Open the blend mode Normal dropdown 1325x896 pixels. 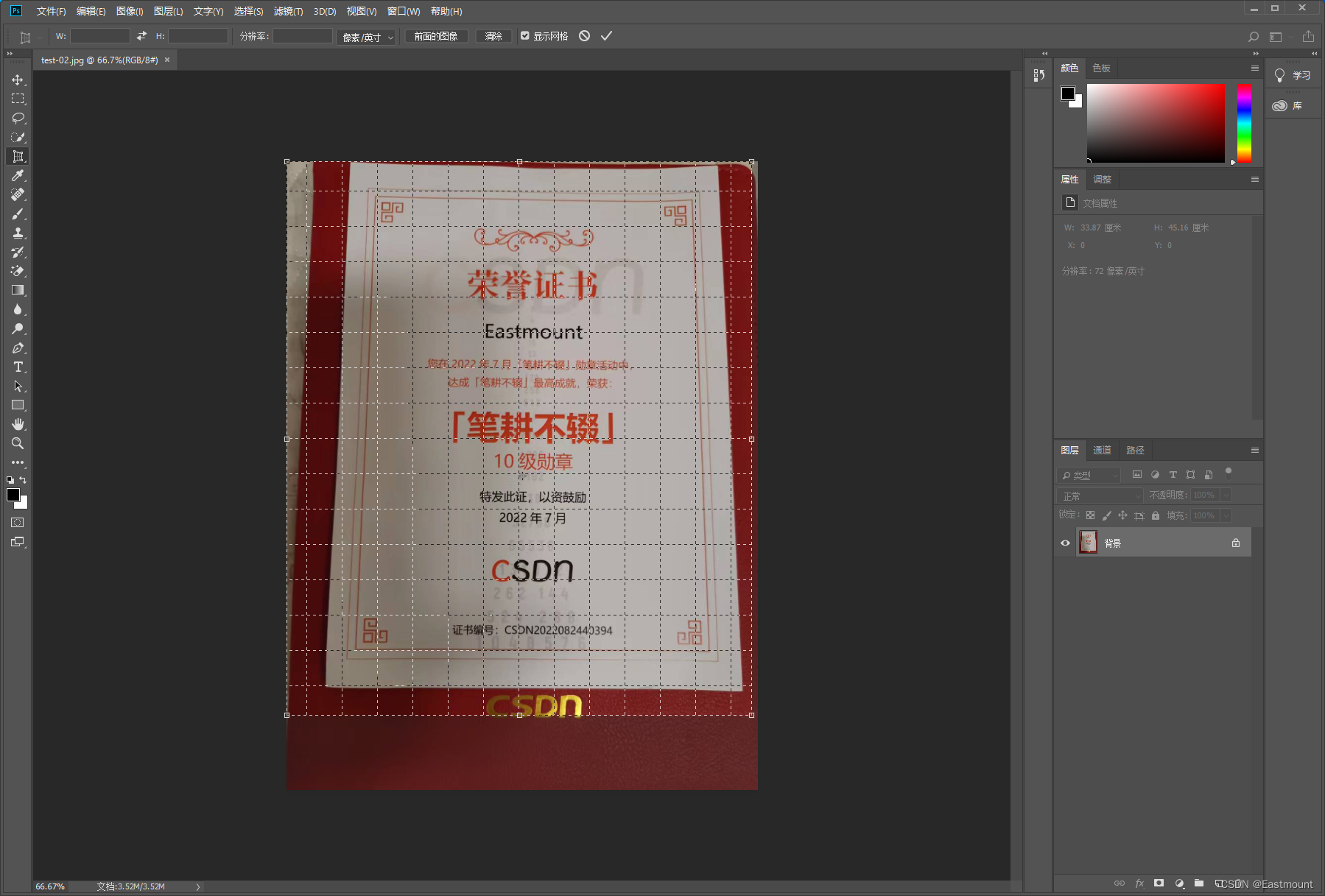coord(1100,495)
